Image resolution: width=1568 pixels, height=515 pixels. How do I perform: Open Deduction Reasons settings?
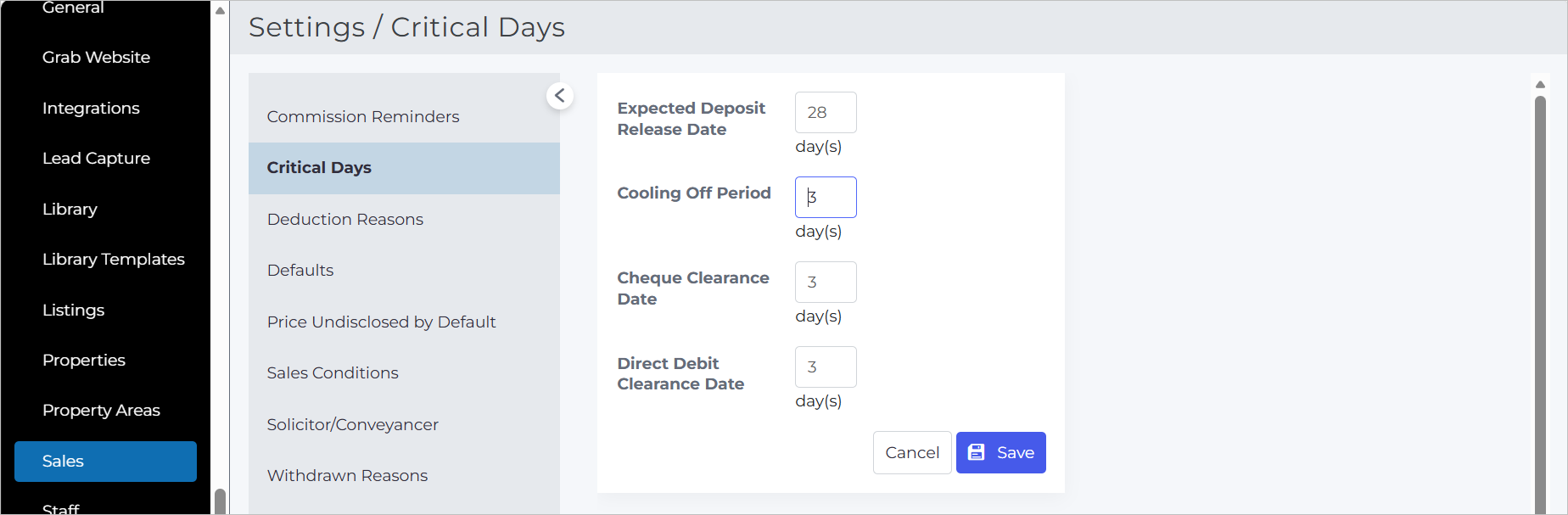coord(404,219)
